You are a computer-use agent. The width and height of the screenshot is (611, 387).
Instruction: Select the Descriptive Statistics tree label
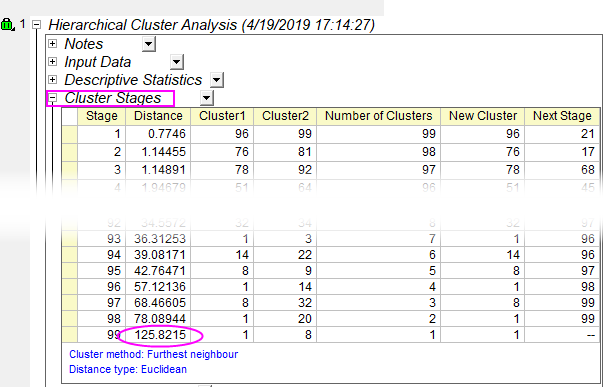133,80
